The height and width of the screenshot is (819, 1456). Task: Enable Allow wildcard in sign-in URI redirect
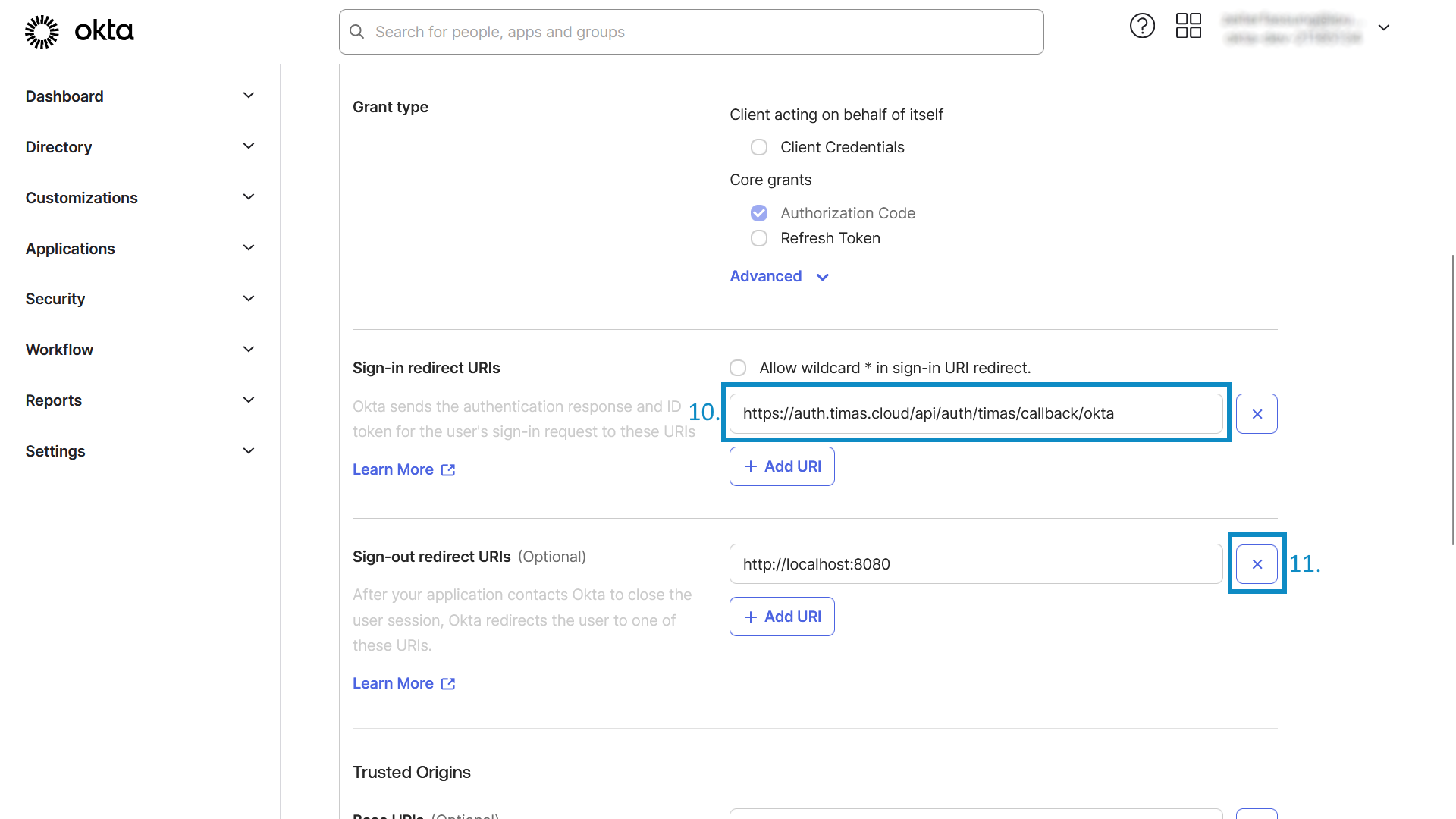click(738, 368)
